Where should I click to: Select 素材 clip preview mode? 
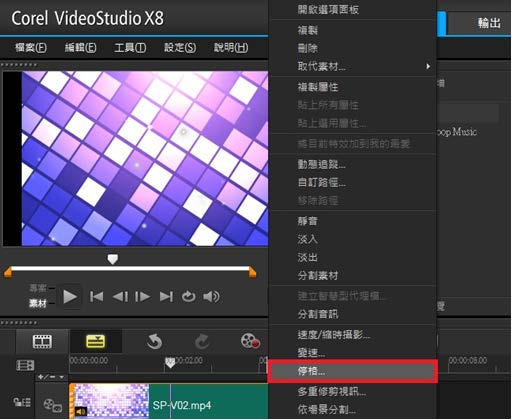(x=38, y=303)
